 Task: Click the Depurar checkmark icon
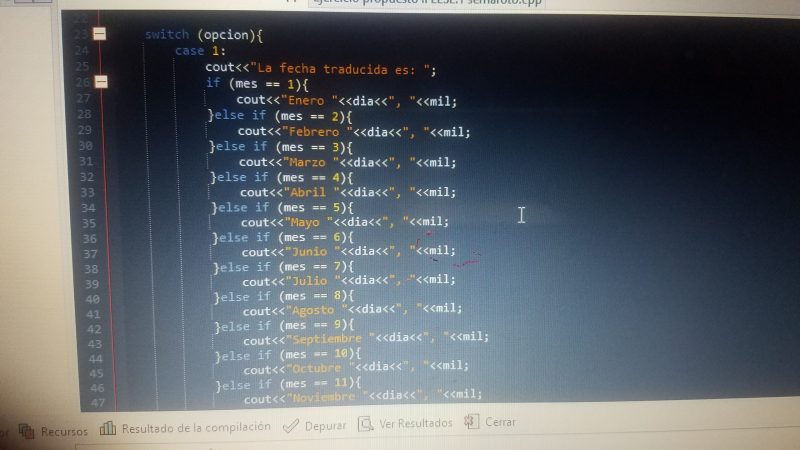[291, 425]
